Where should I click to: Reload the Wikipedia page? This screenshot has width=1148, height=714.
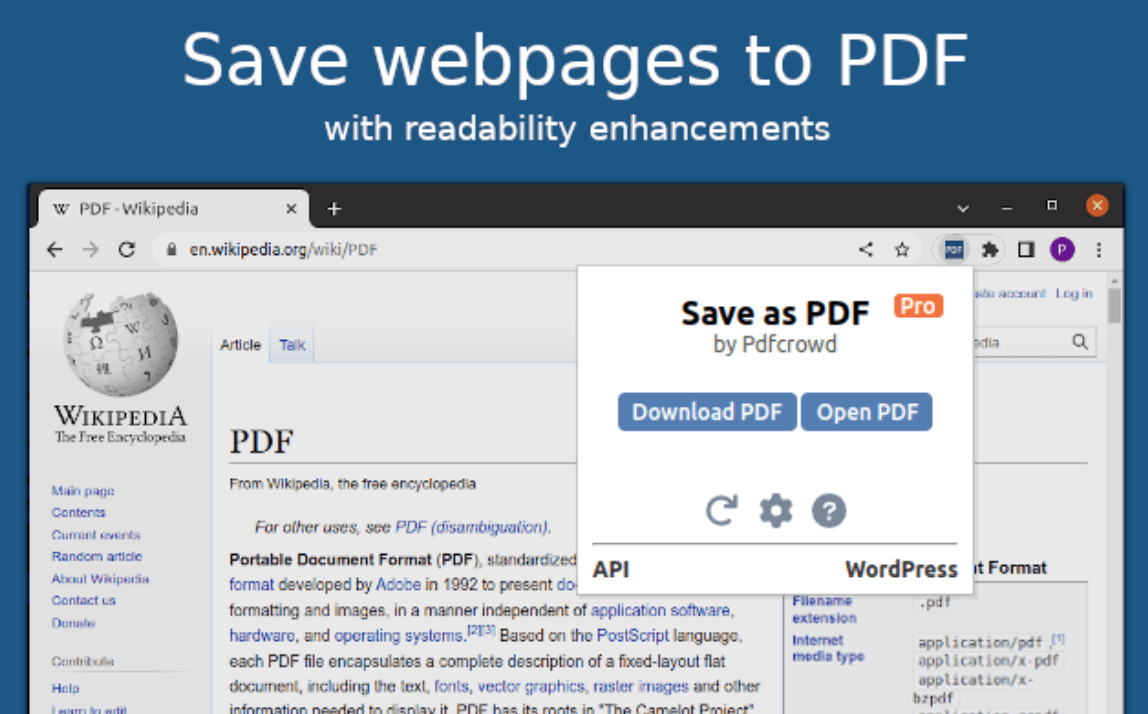click(127, 250)
